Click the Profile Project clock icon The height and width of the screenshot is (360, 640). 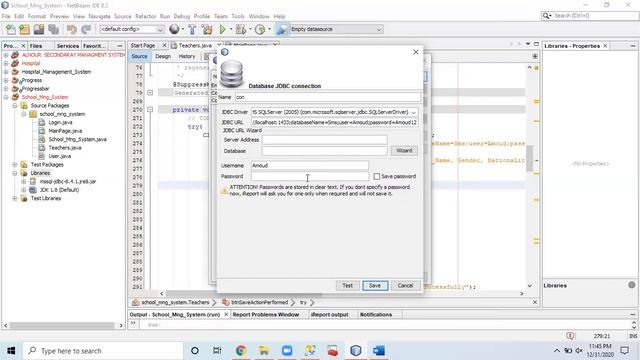[x=260, y=29]
